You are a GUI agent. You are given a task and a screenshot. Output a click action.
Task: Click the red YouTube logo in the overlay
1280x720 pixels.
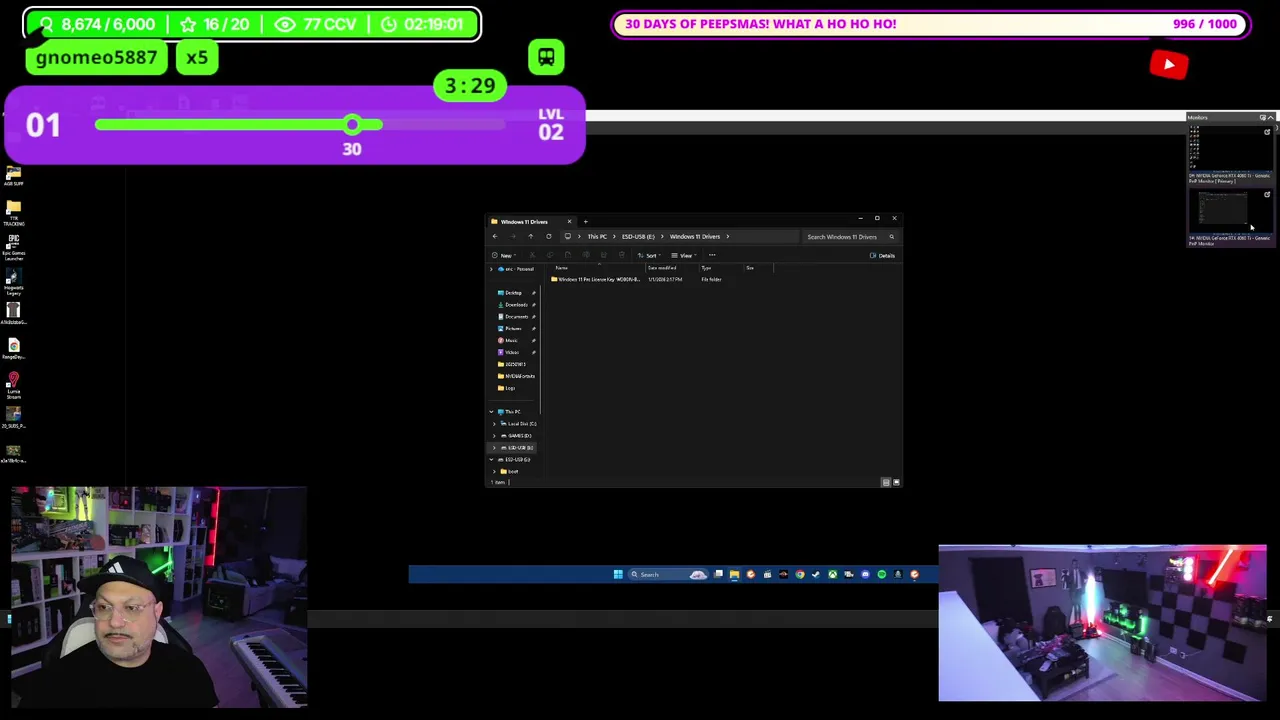tap(1169, 65)
